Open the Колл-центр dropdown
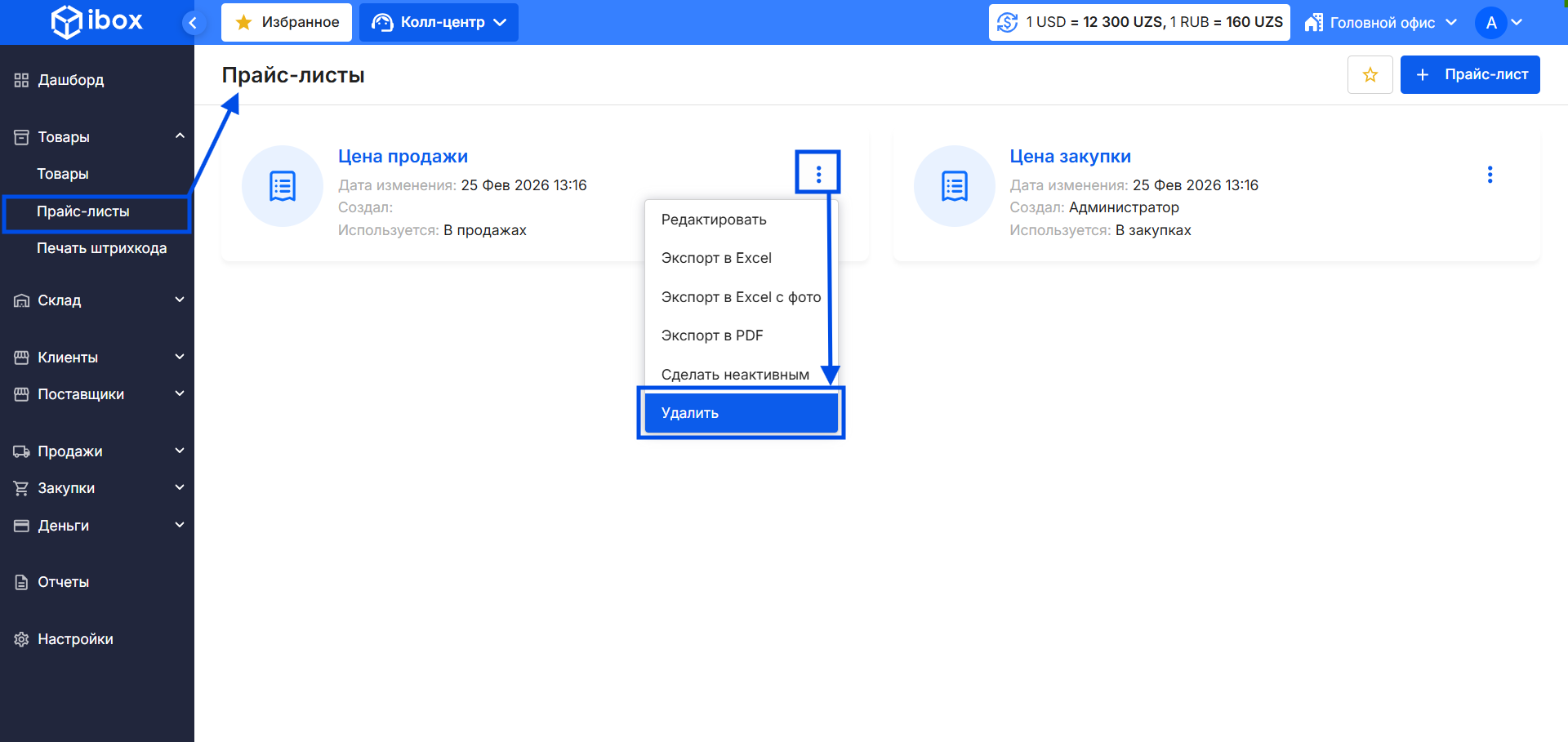 (x=439, y=23)
